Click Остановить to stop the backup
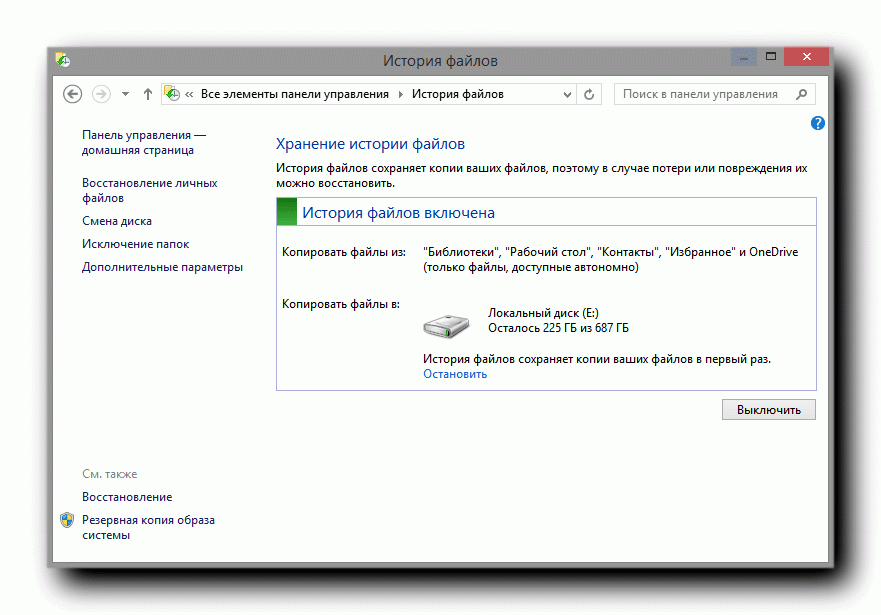 455,374
